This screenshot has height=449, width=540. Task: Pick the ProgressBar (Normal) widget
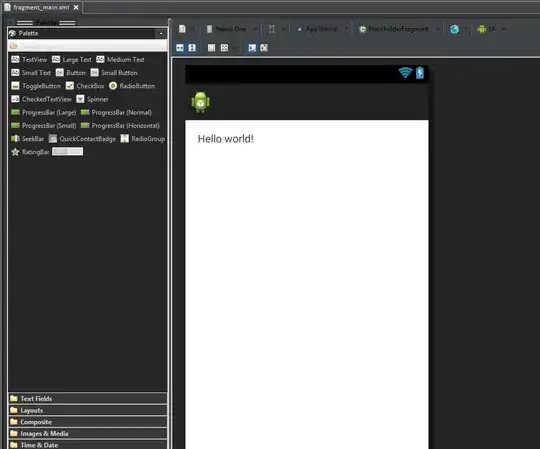click(x=116, y=112)
